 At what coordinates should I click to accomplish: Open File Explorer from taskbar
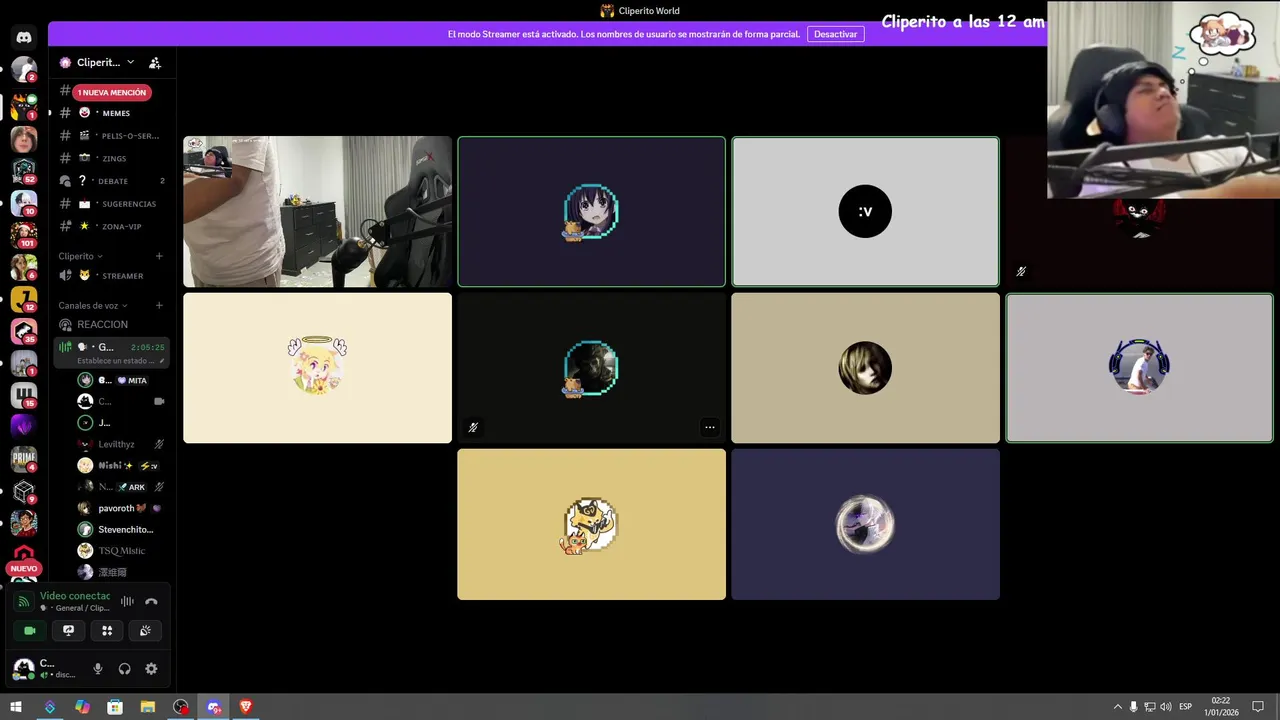(148, 707)
